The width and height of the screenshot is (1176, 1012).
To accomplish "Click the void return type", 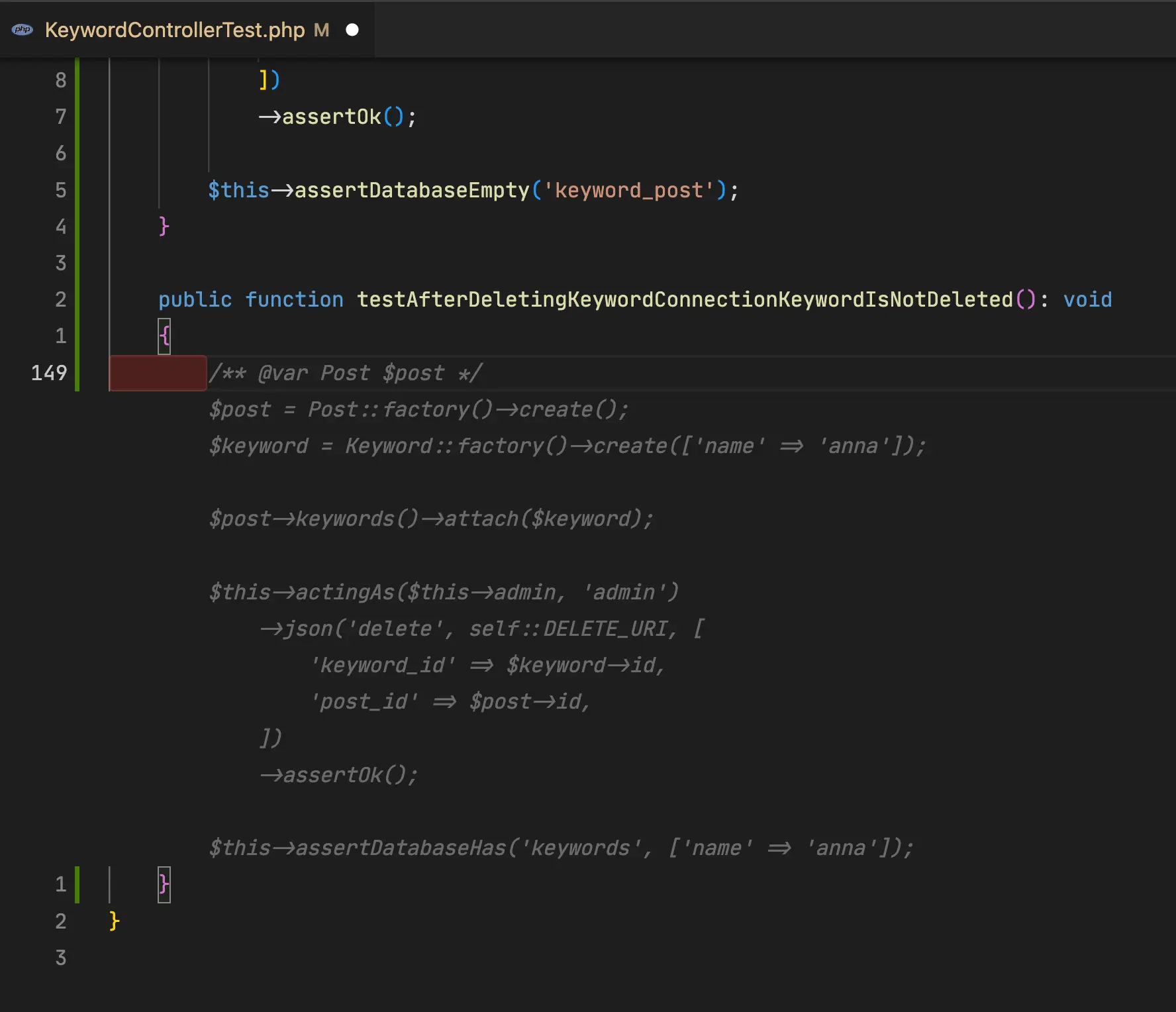I will pos(1087,299).
